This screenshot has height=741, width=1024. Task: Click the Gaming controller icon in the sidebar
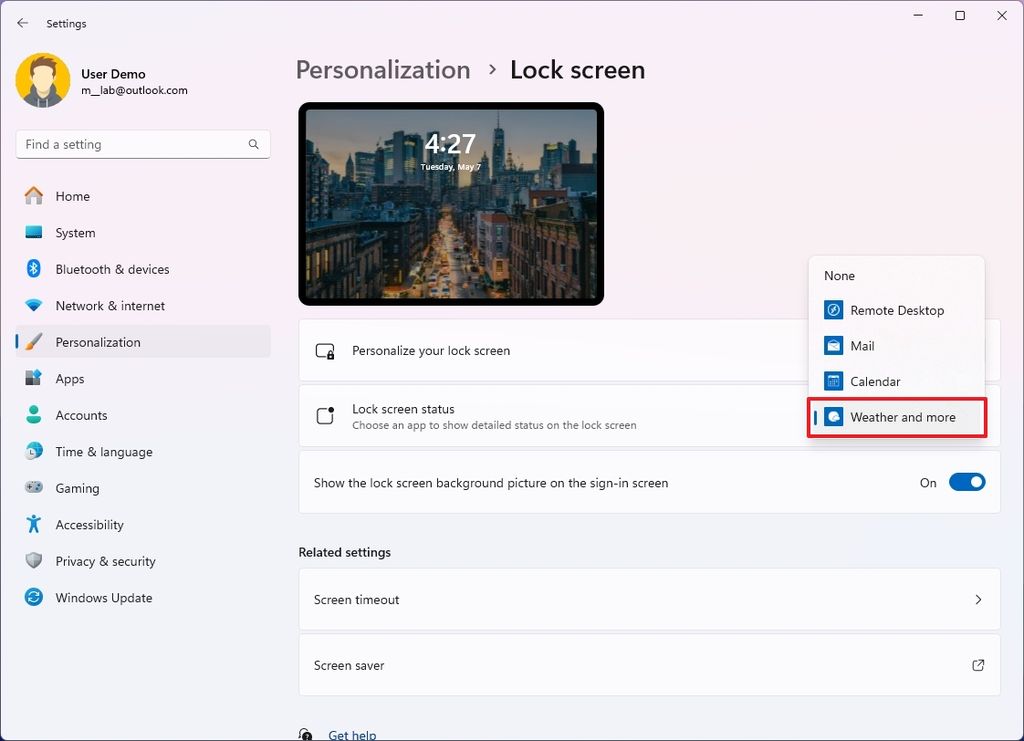point(31,488)
